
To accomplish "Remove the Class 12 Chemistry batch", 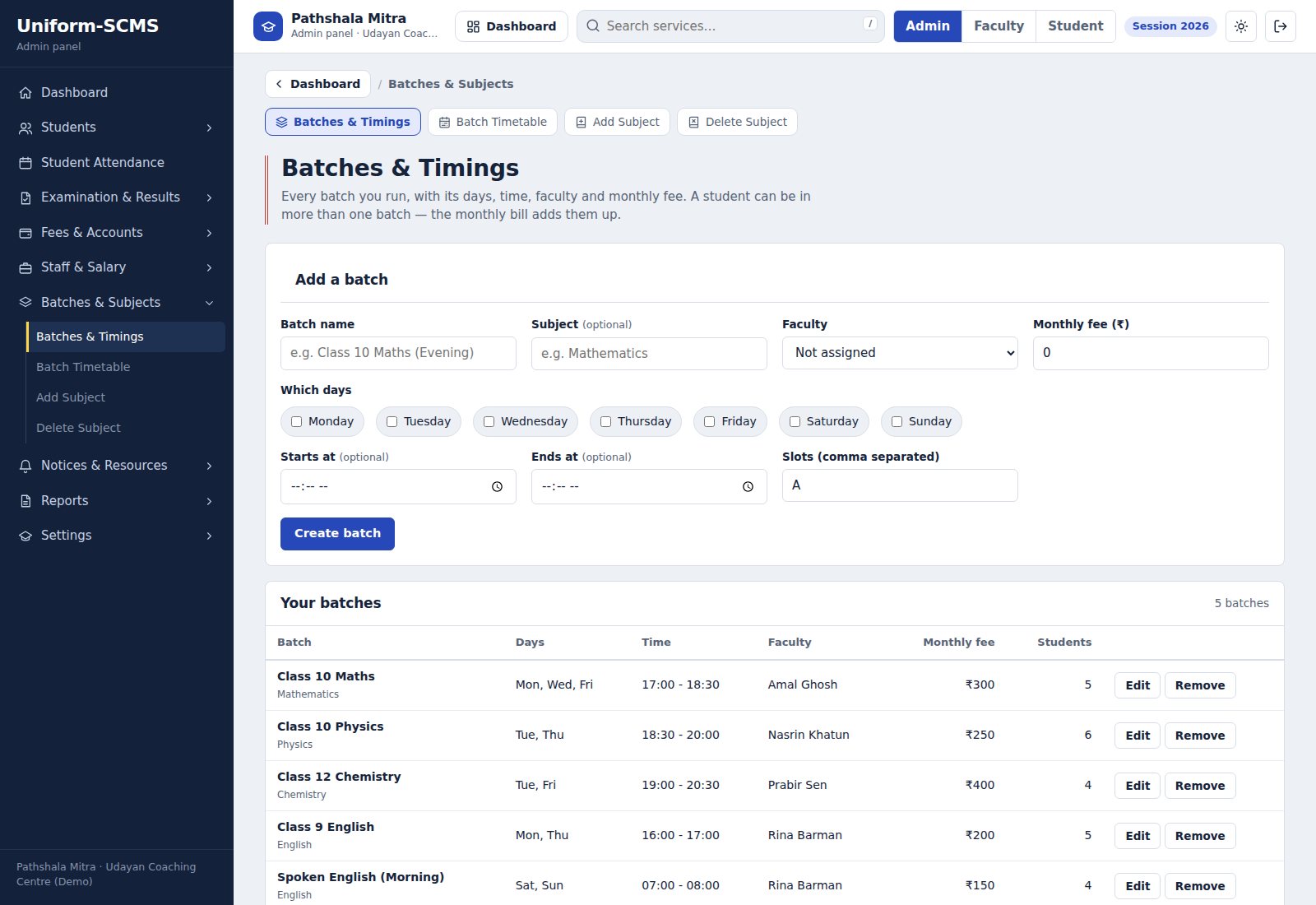I will (1200, 786).
